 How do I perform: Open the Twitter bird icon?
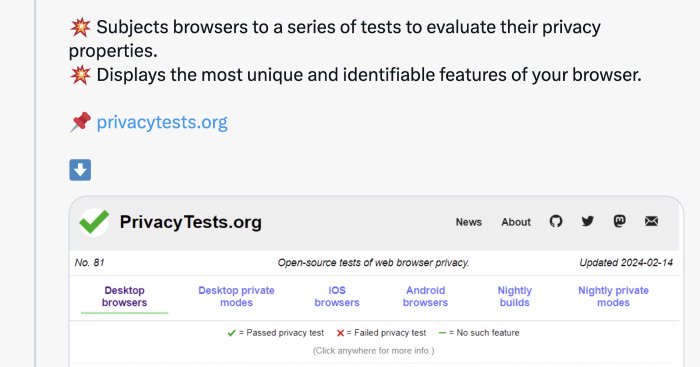click(x=588, y=221)
